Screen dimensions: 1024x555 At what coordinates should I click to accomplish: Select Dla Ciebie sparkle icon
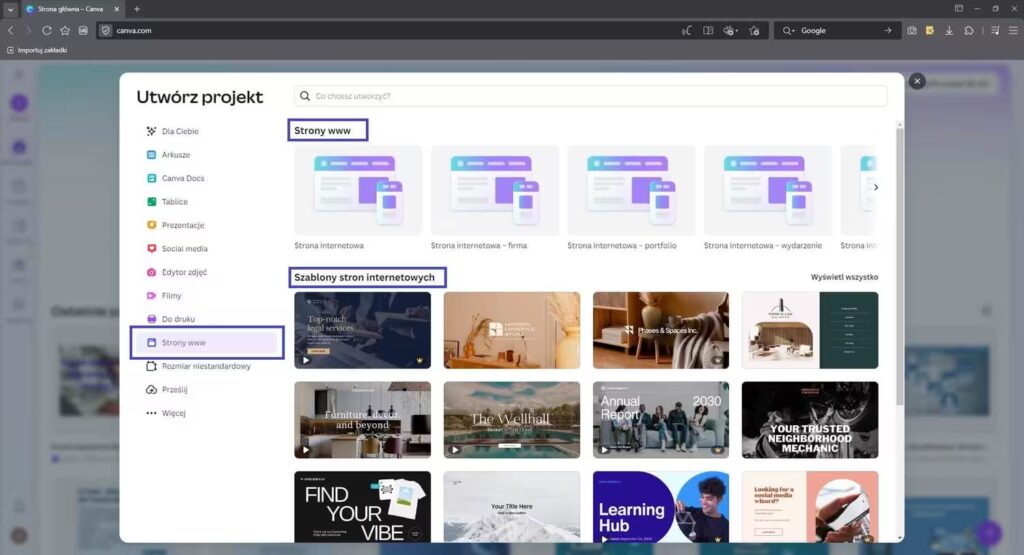[151, 131]
